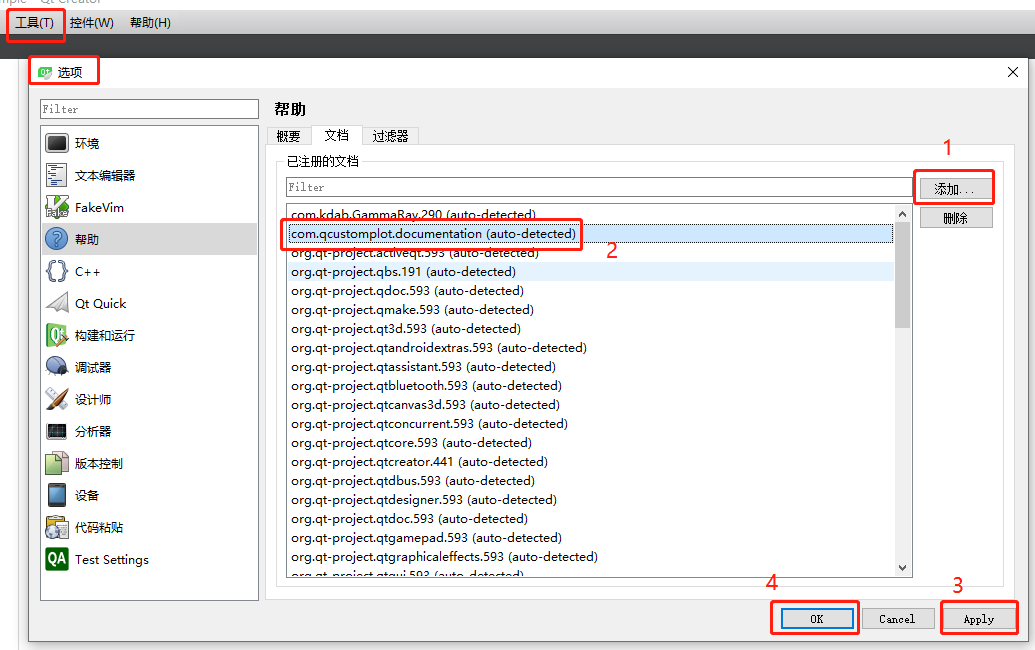Apply the documentation changes
Screen dimensions: 1035x650
tap(978, 617)
